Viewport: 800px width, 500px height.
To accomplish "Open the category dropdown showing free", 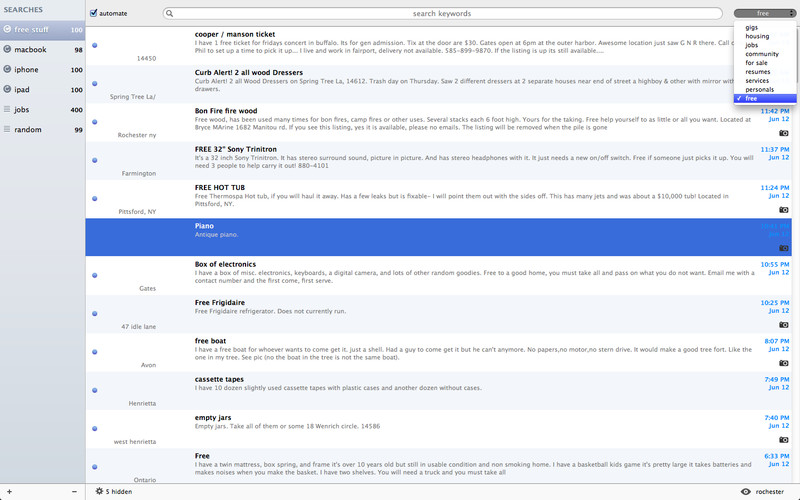I will pos(764,14).
